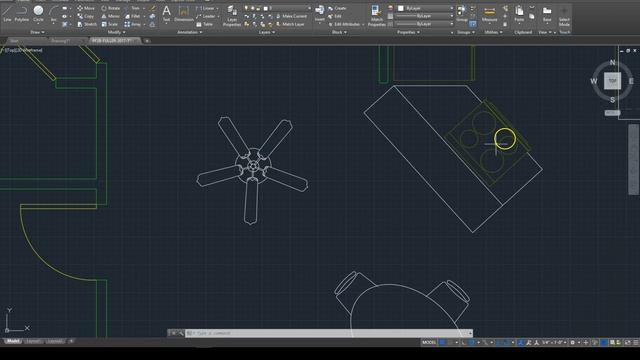Expand the Utilities panel

(493, 32)
